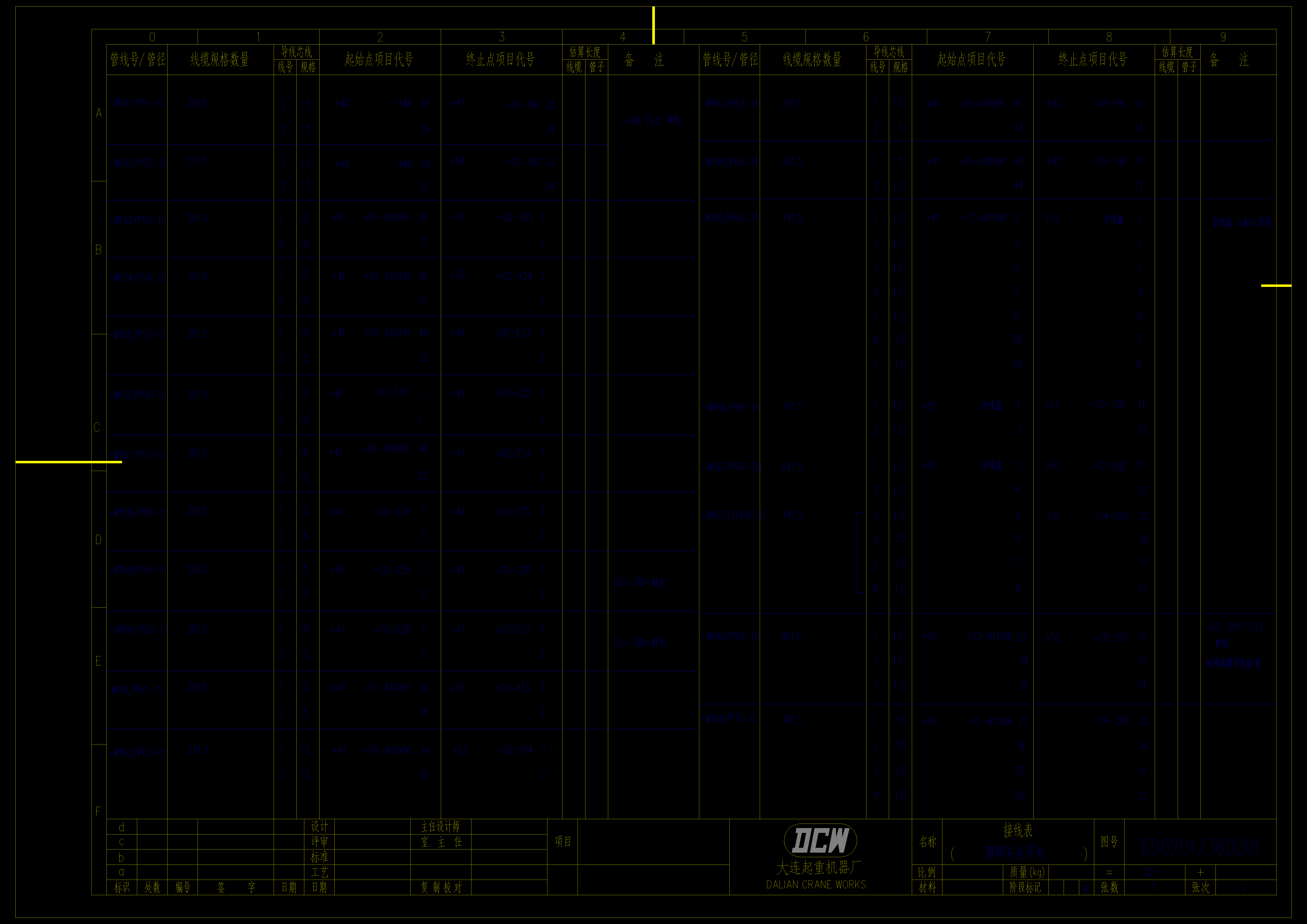
Task: Click column zone number 3
Action: point(502,37)
